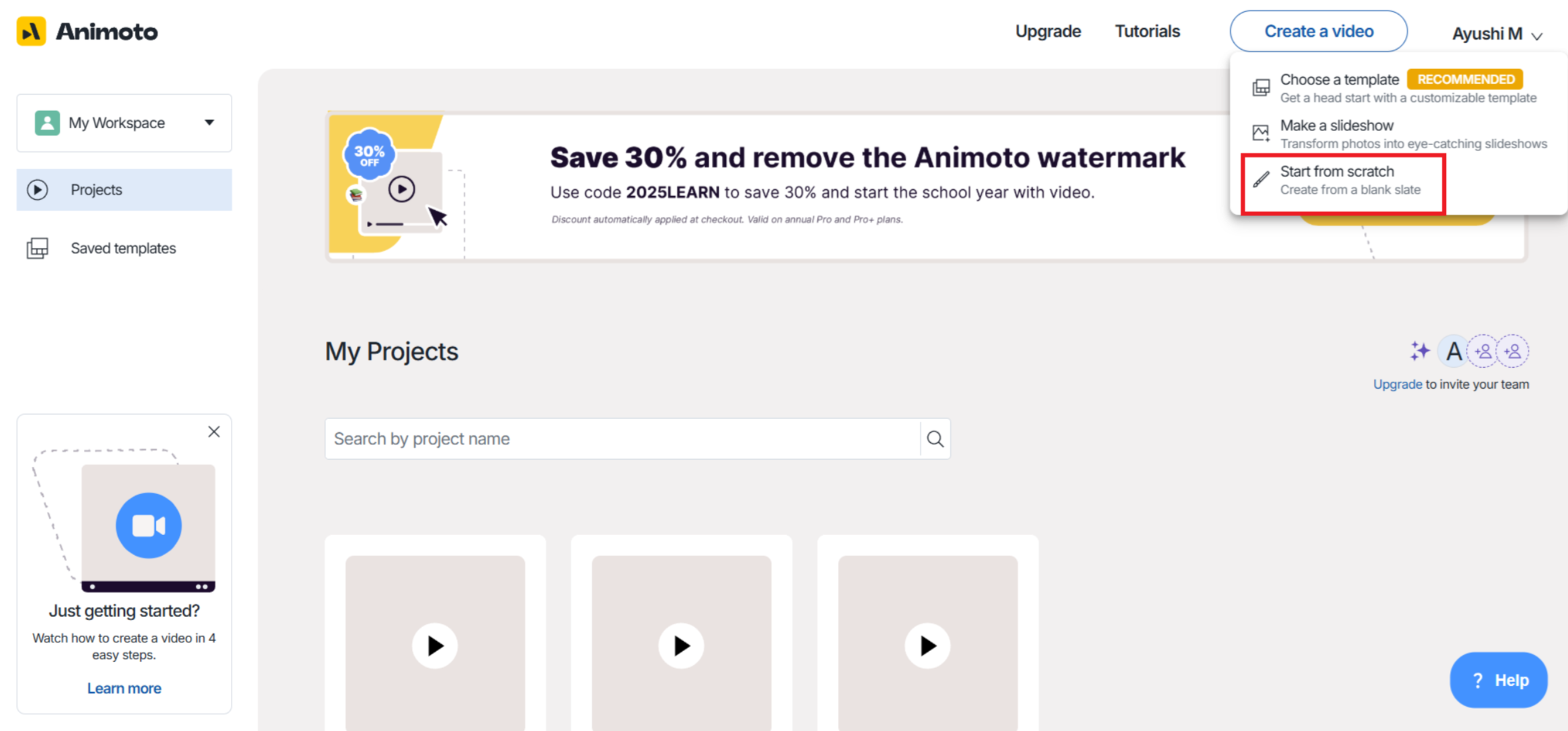Play the first project thumbnail

(x=435, y=646)
